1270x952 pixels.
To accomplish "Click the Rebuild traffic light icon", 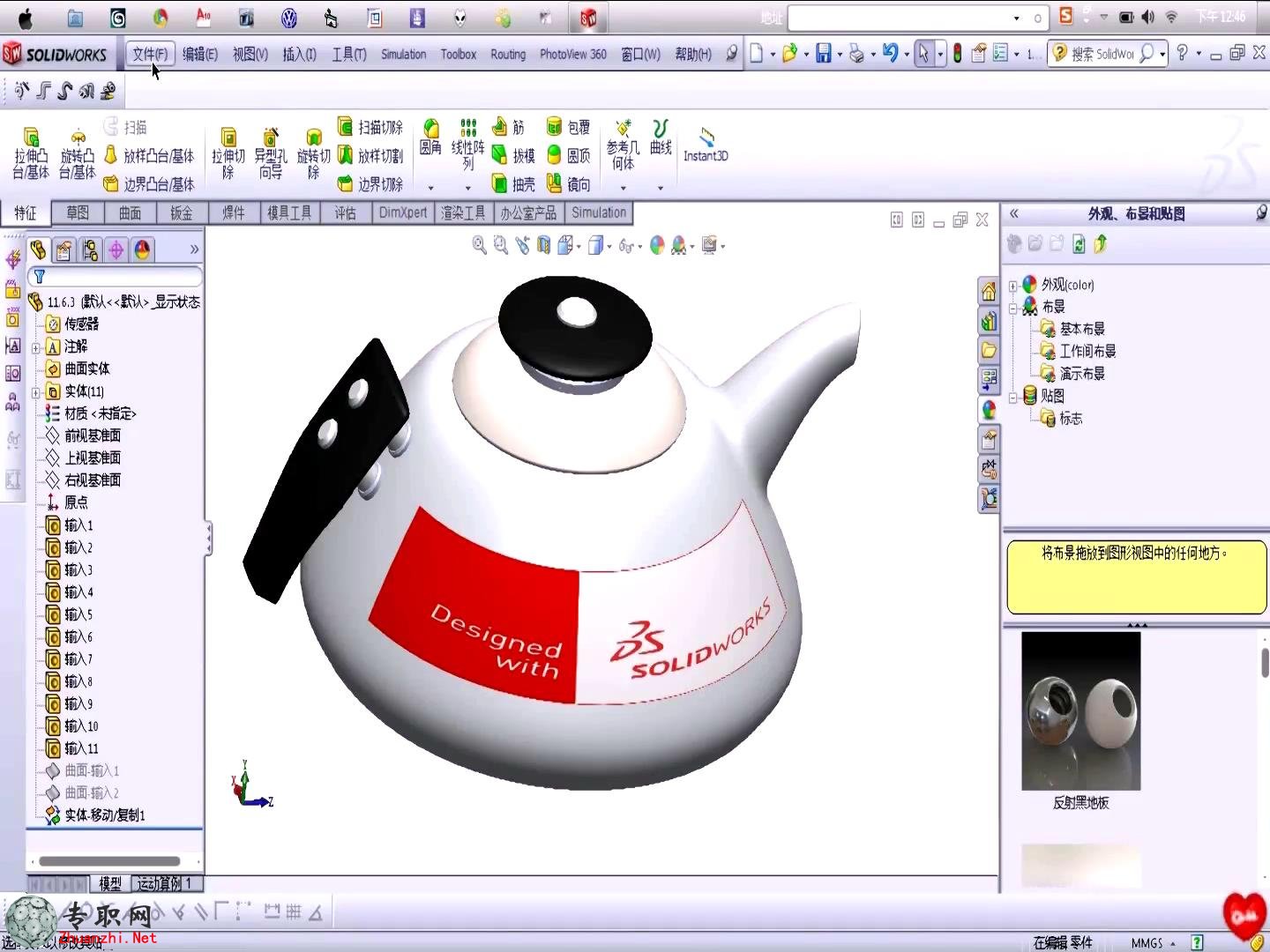I will 957,54.
